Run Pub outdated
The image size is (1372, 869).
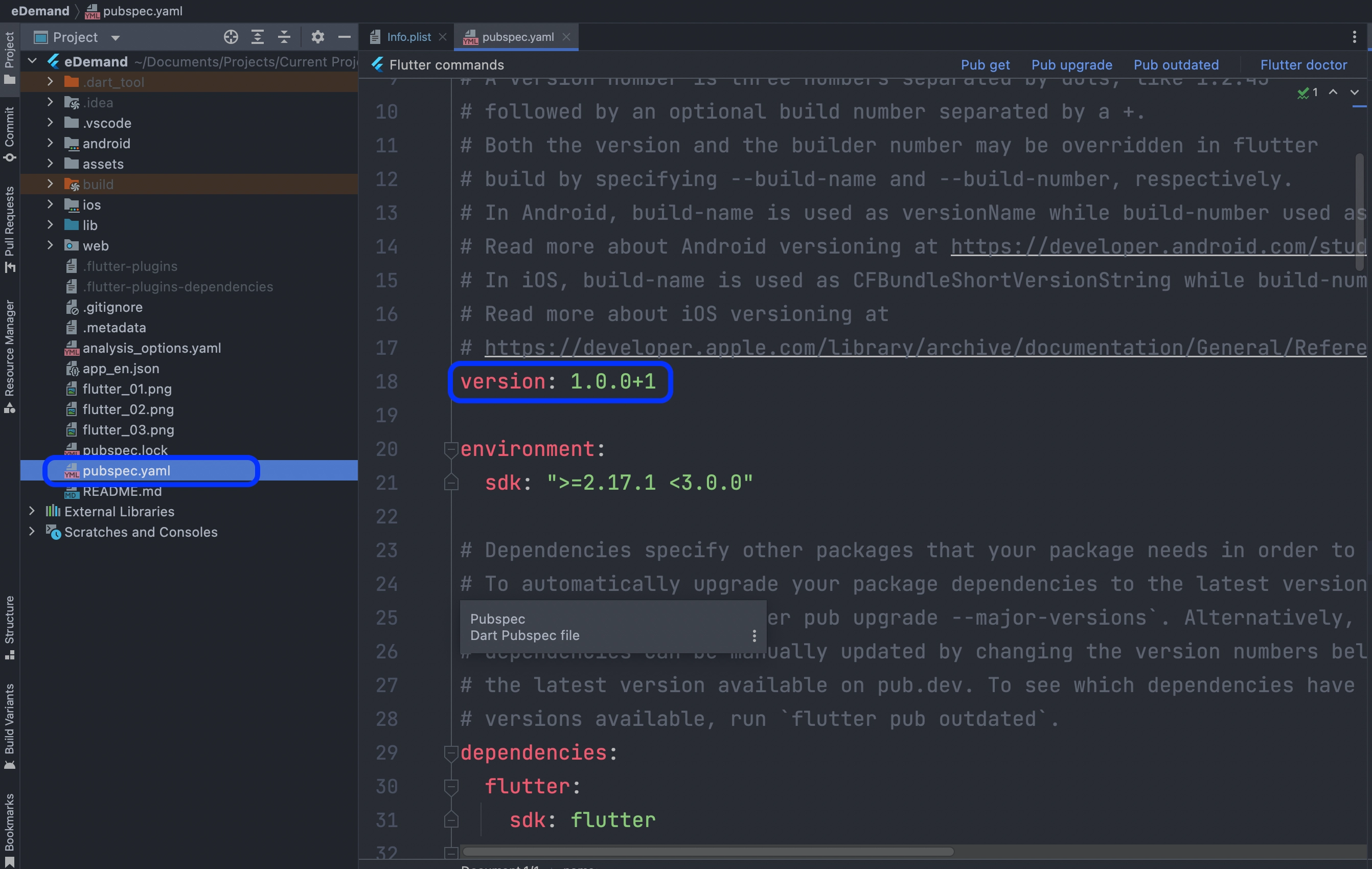1176,64
